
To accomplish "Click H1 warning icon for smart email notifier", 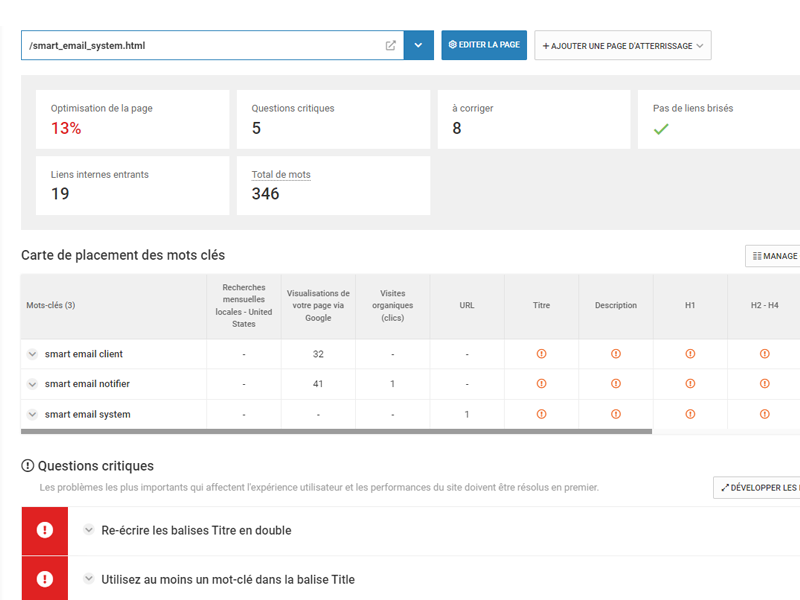I will click(690, 384).
